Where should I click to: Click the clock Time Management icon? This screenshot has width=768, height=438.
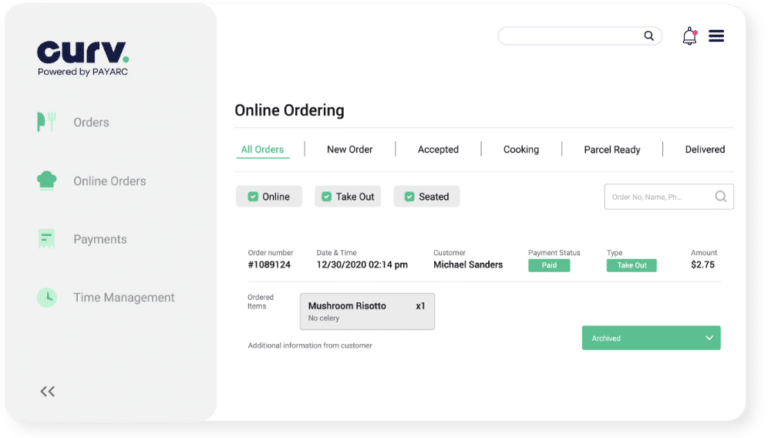click(x=46, y=297)
